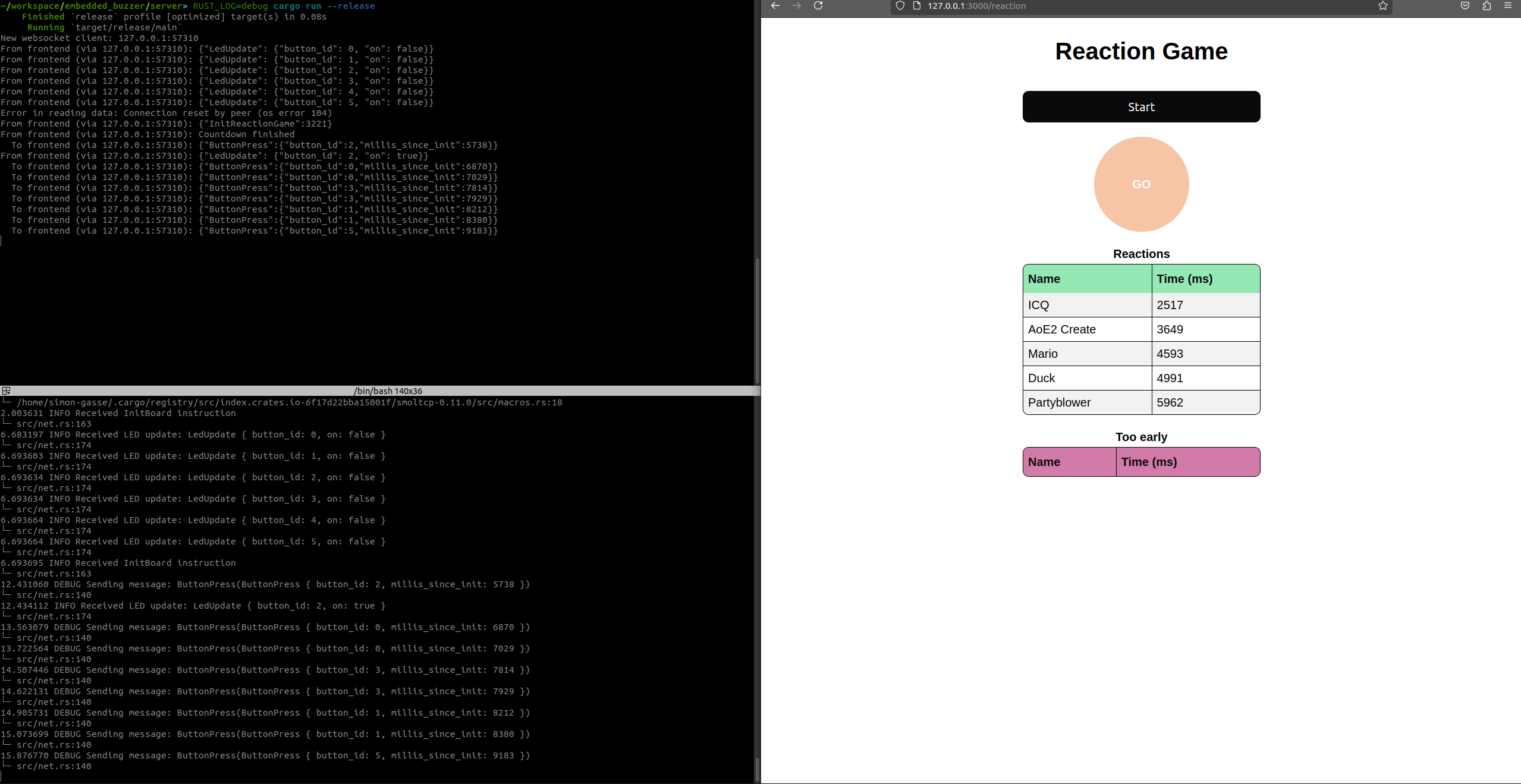This screenshot has width=1521, height=784.
Task: Click the Name header in Too early table
Action: [x=1069, y=462]
